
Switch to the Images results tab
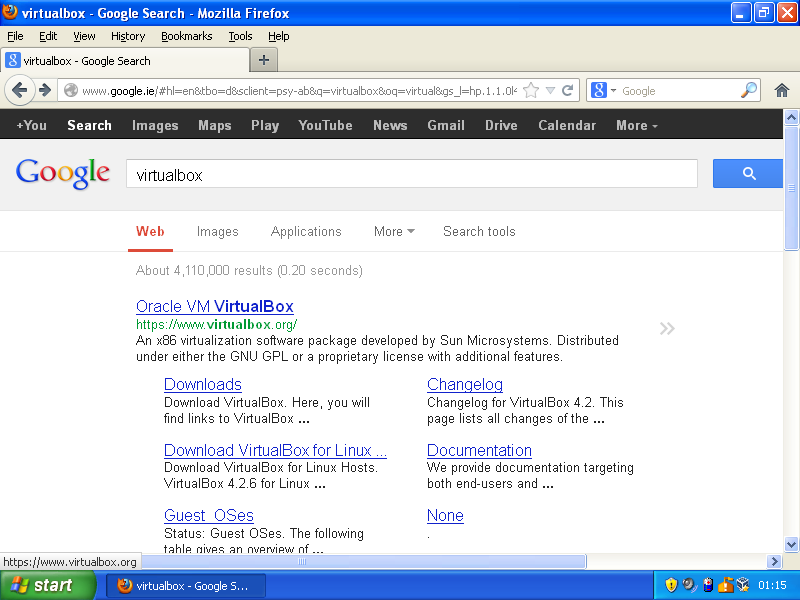point(217,232)
